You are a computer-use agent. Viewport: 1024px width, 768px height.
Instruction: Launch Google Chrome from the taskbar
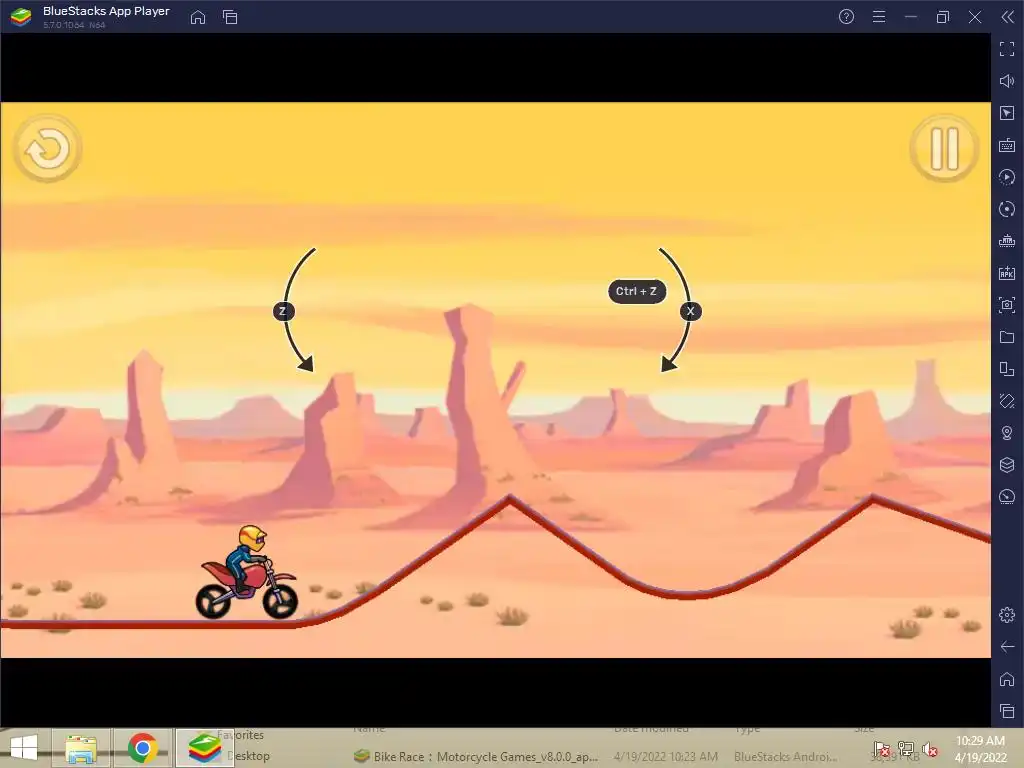coord(143,748)
